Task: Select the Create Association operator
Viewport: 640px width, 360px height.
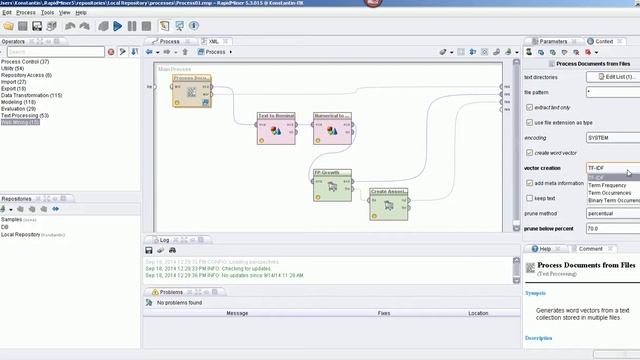Action: point(389,204)
